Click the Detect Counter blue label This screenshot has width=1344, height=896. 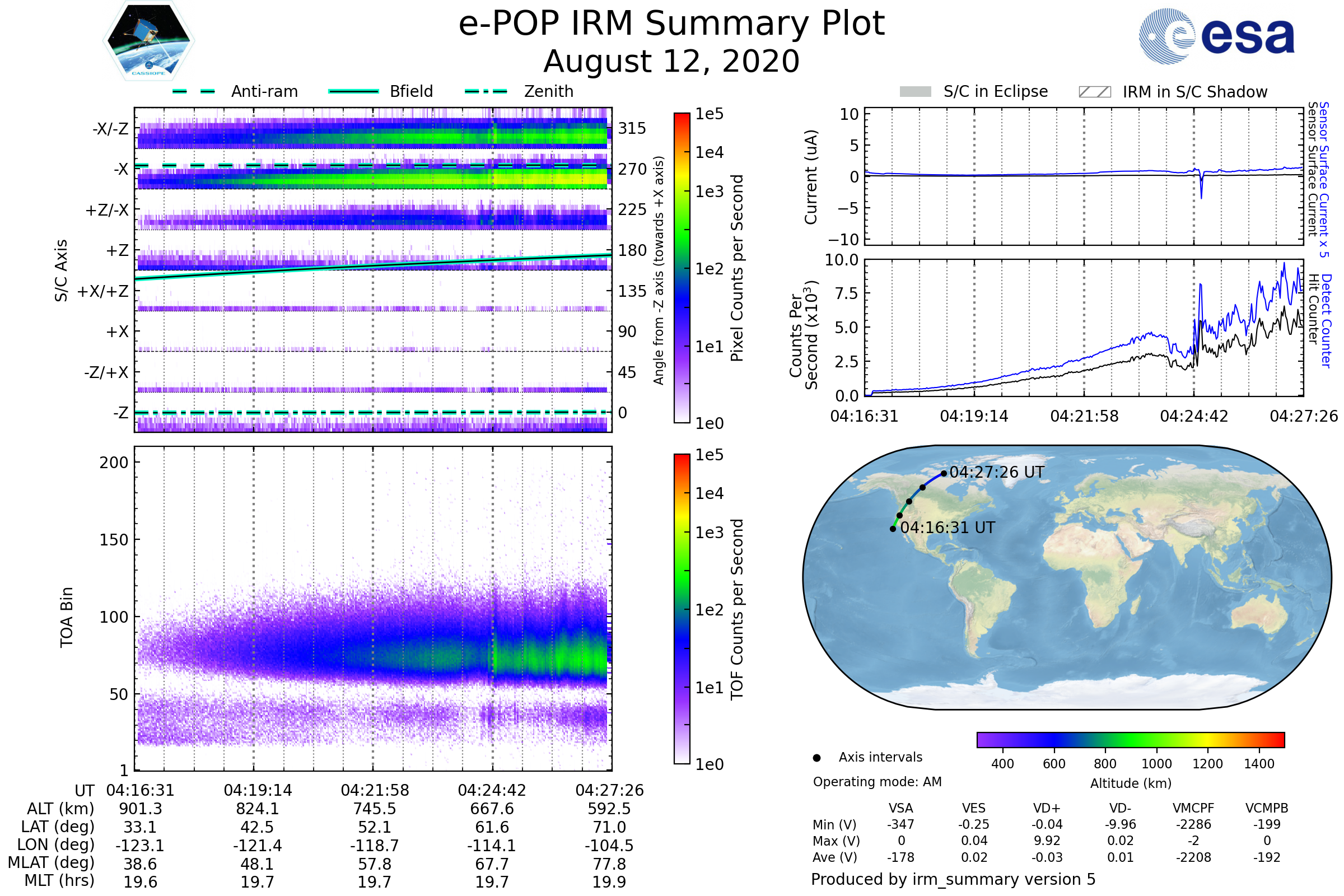(x=1327, y=321)
